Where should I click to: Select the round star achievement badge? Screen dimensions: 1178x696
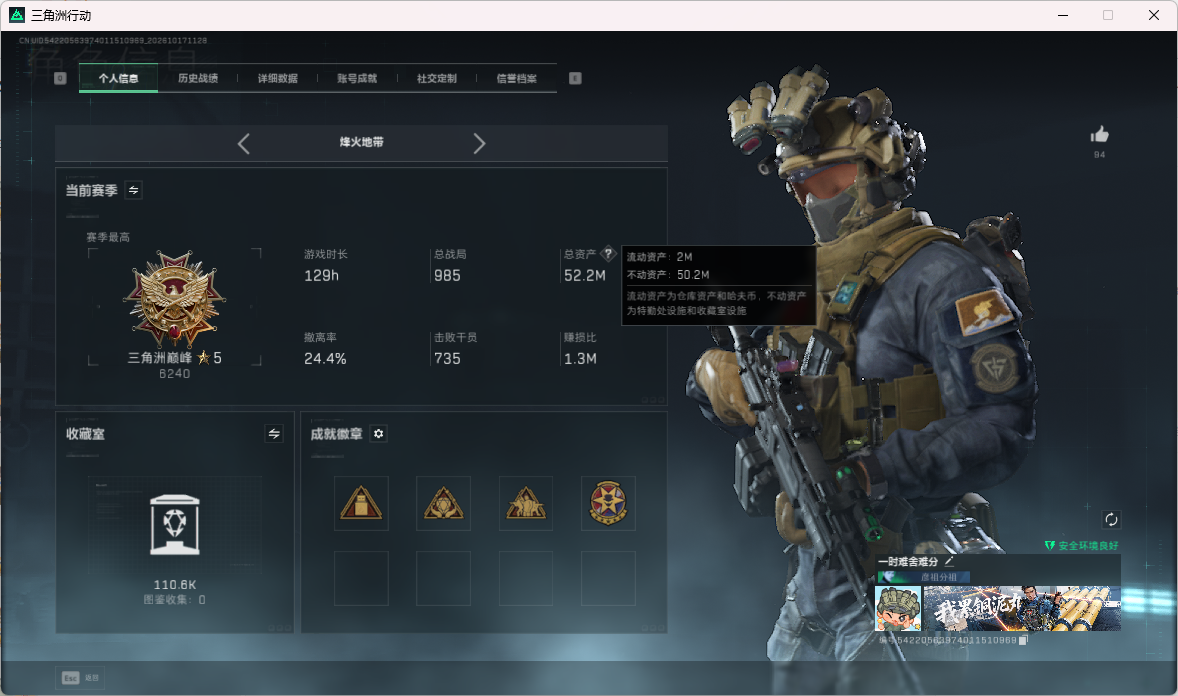[x=608, y=503]
